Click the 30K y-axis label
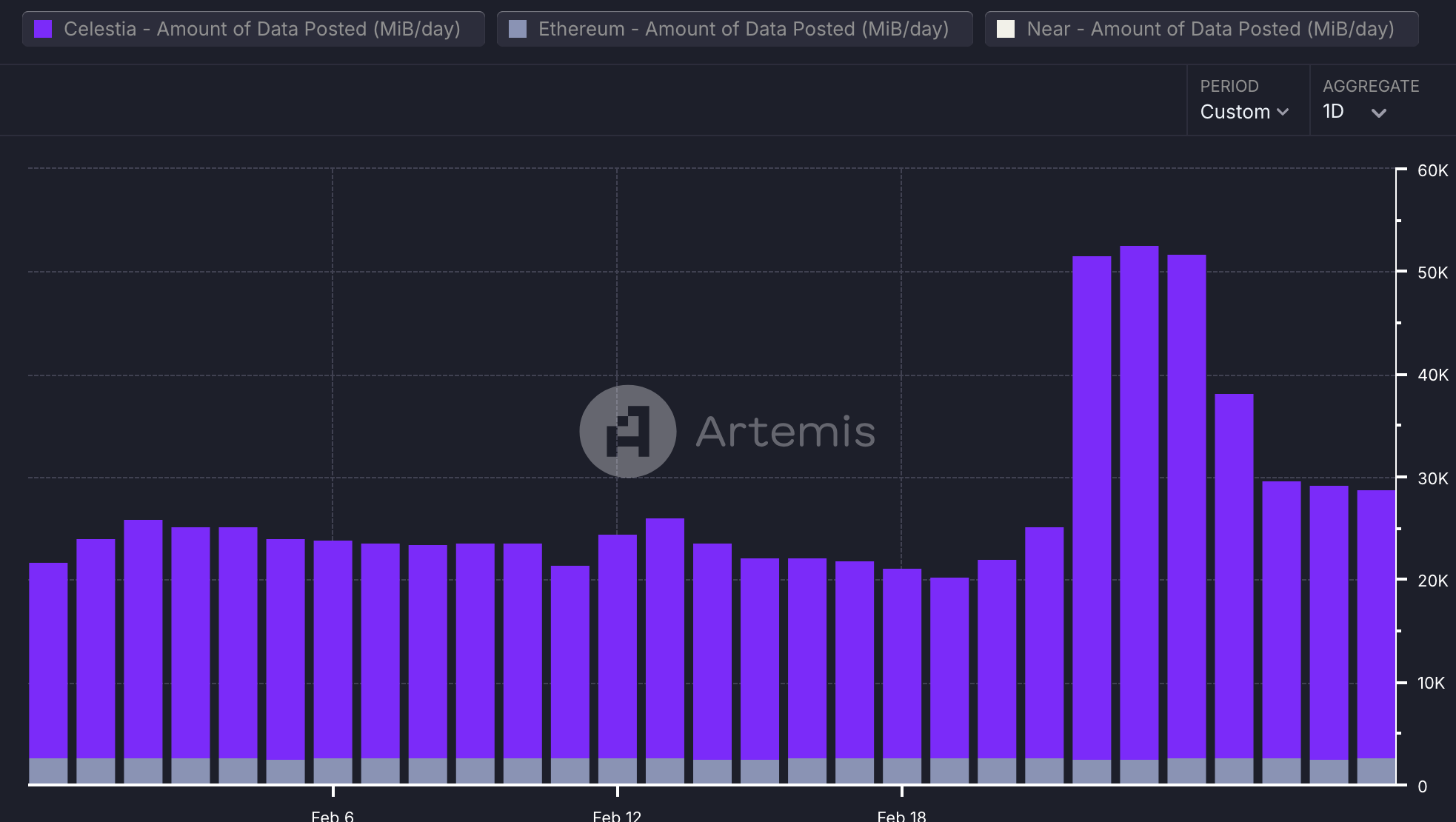The width and height of the screenshot is (1456, 822). click(x=1432, y=478)
